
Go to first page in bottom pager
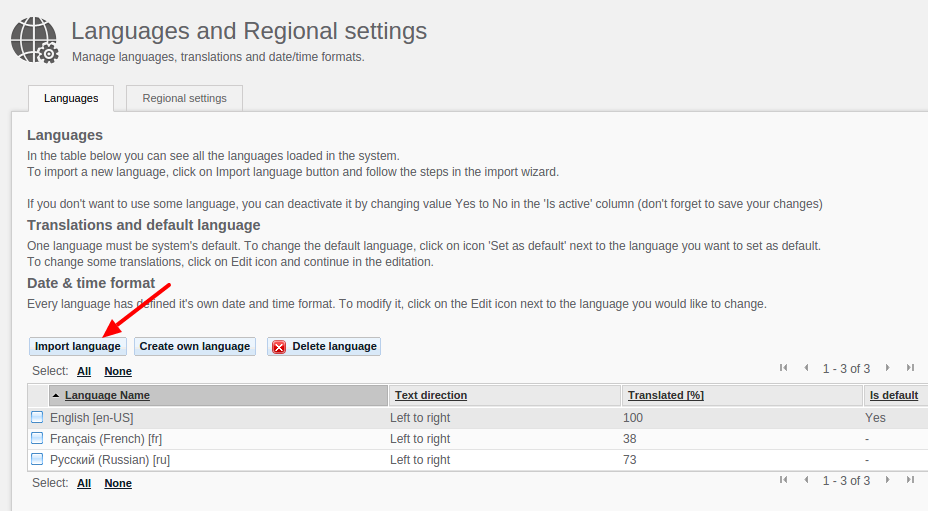pos(784,480)
